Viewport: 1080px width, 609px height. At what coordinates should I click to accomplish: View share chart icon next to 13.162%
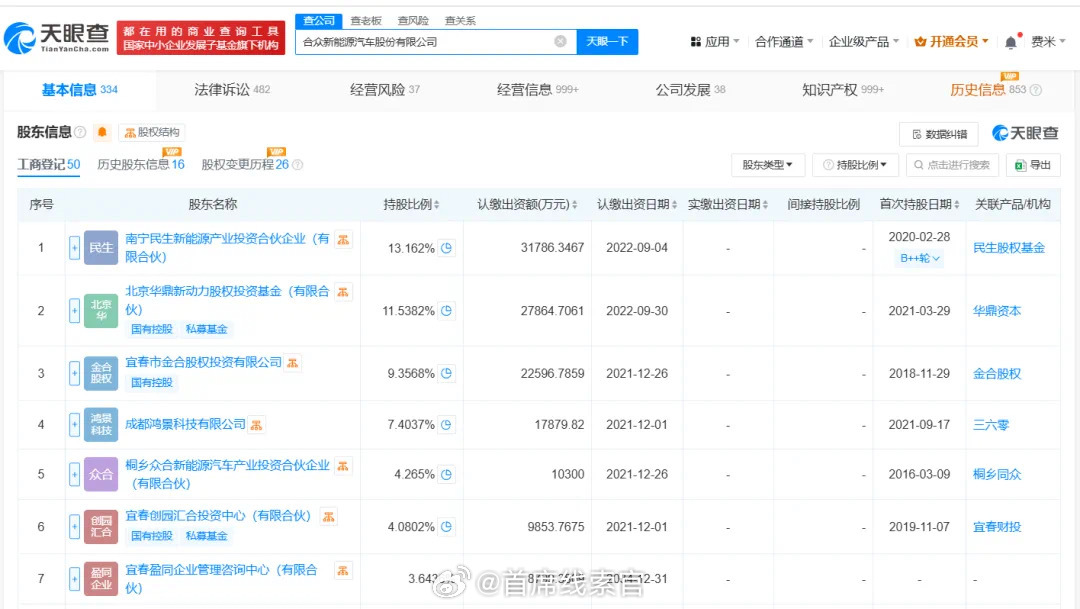point(446,248)
